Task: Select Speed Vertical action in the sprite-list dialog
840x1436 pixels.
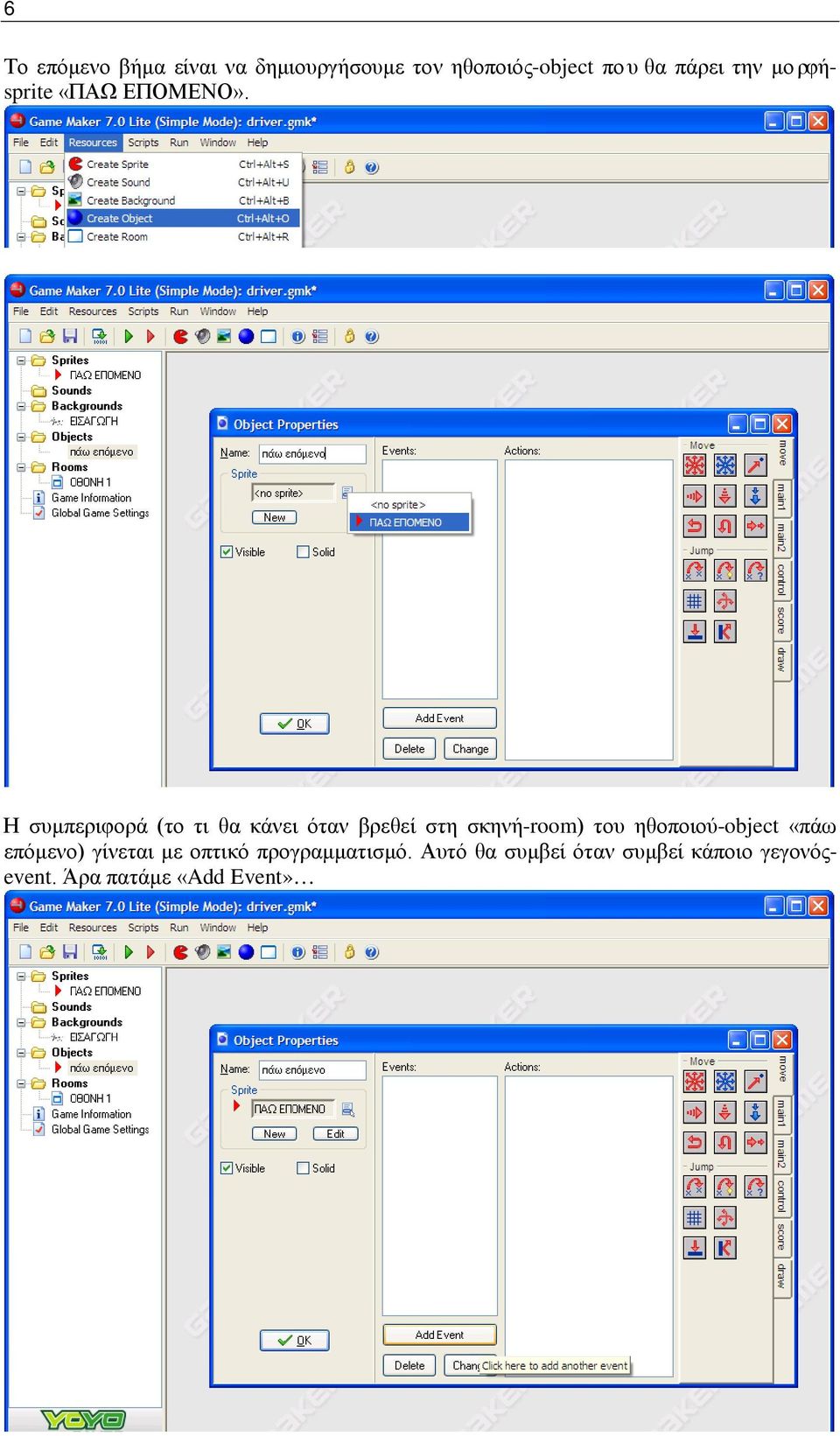Action: [x=725, y=496]
